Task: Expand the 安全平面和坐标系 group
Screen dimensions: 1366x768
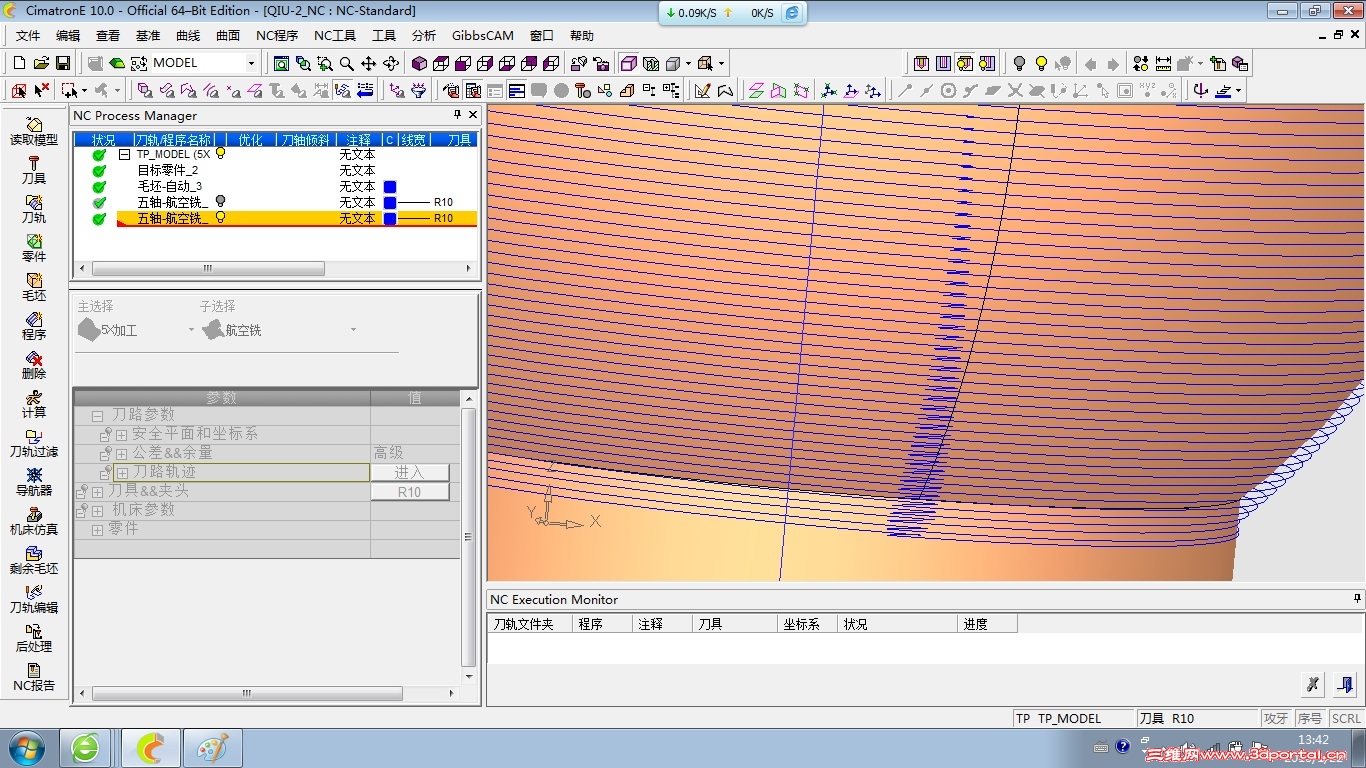Action: (121, 434)
